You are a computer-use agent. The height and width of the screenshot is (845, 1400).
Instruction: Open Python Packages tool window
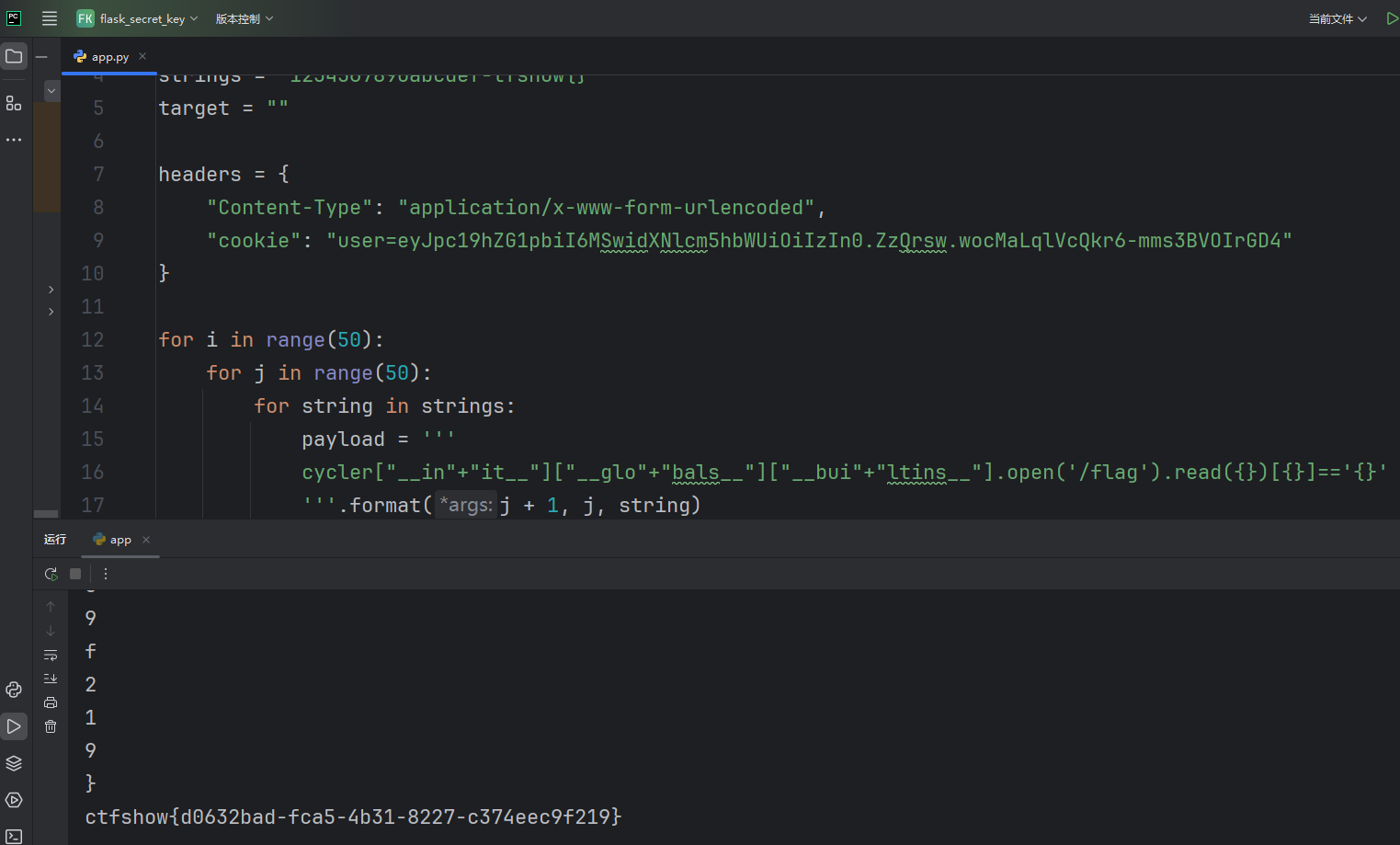point(14,690)
